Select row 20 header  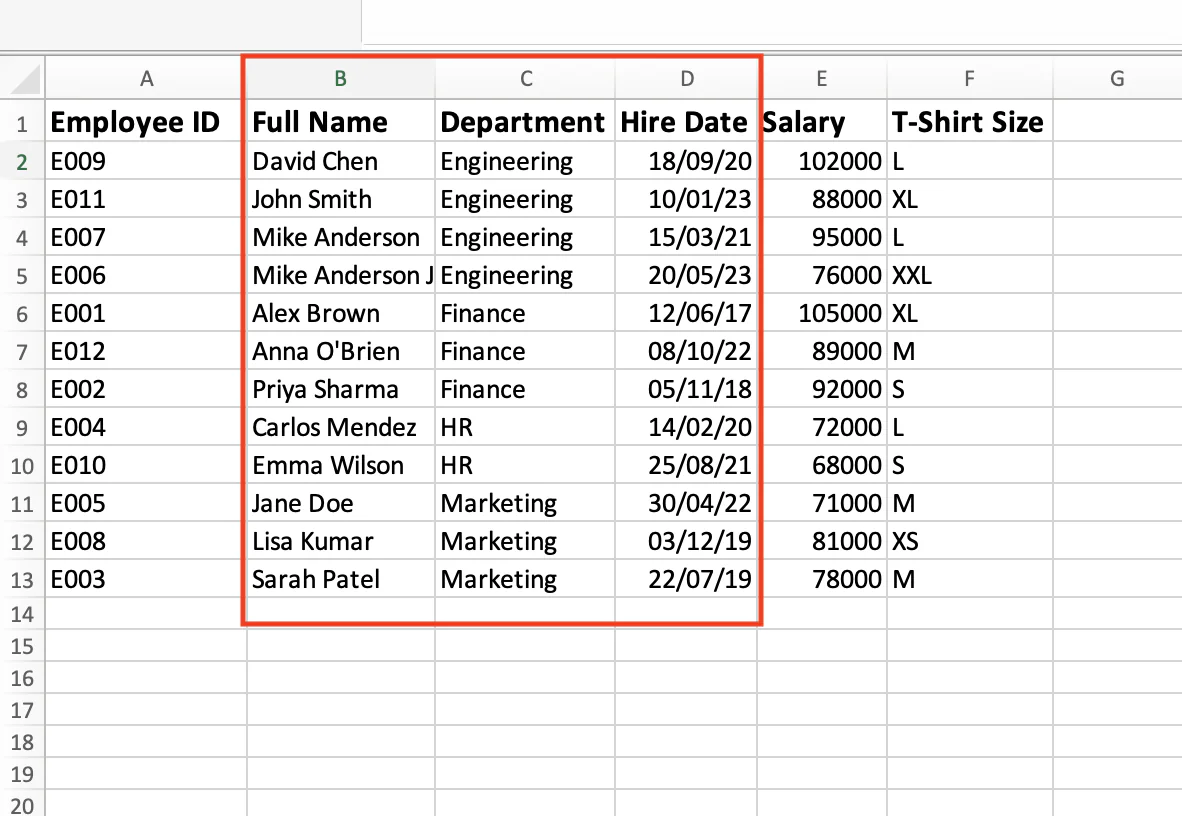(22, 805)
